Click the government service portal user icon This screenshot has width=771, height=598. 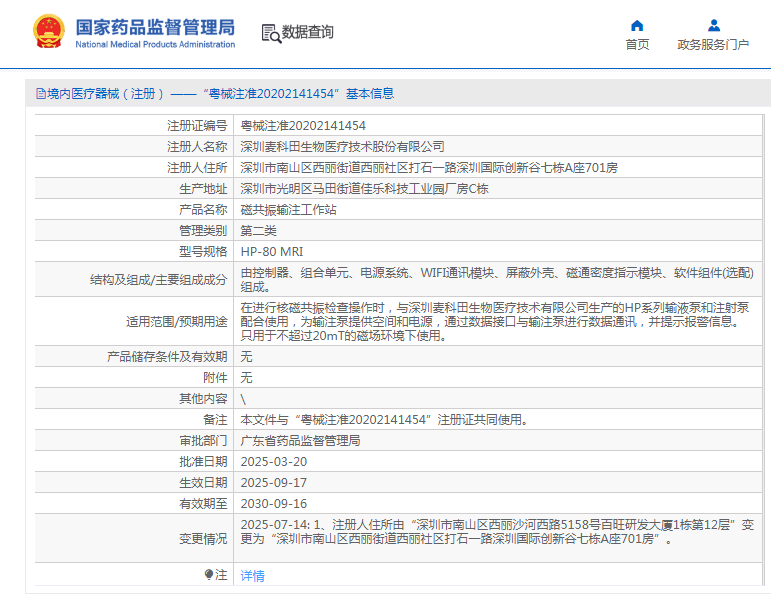[713, 25]
